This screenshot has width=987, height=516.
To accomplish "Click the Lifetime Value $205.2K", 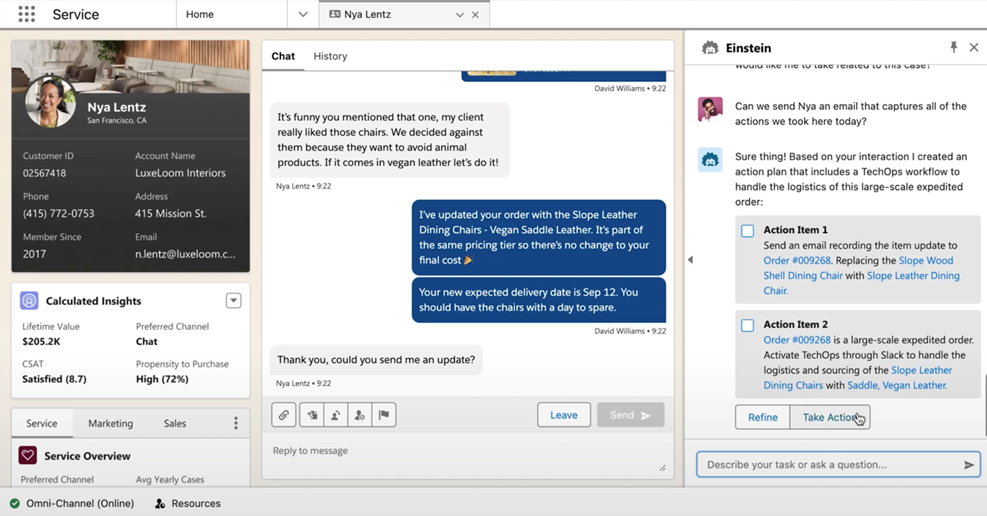I will click(x=42, y=342).
